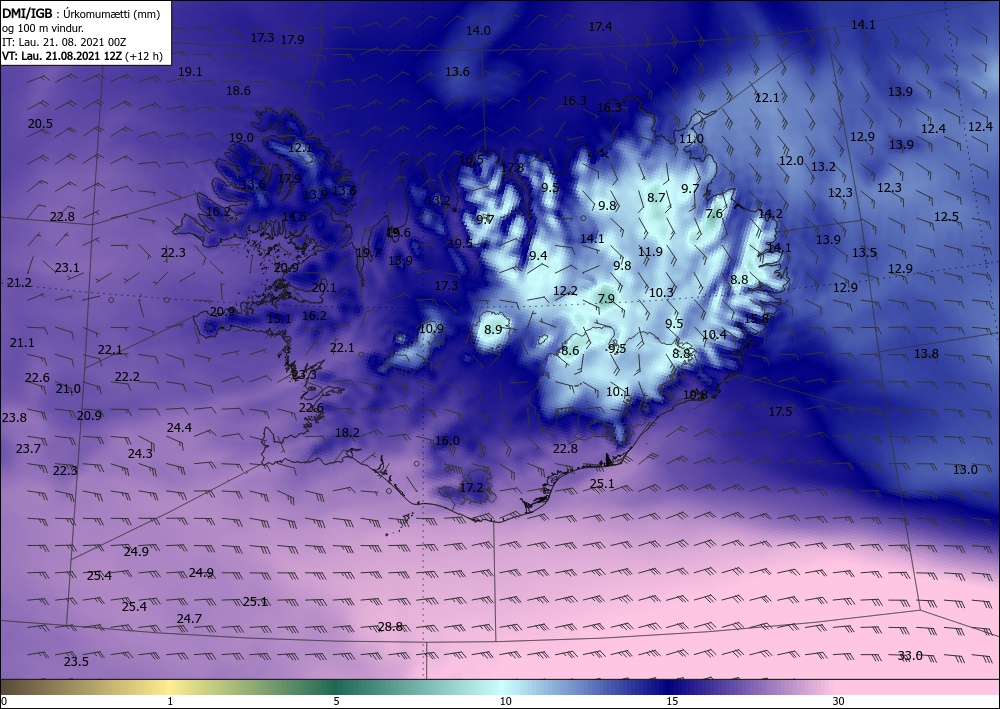Click the DMI/IGB title in the legend box
Screen dimensions: 1000x709
[27, 13]
